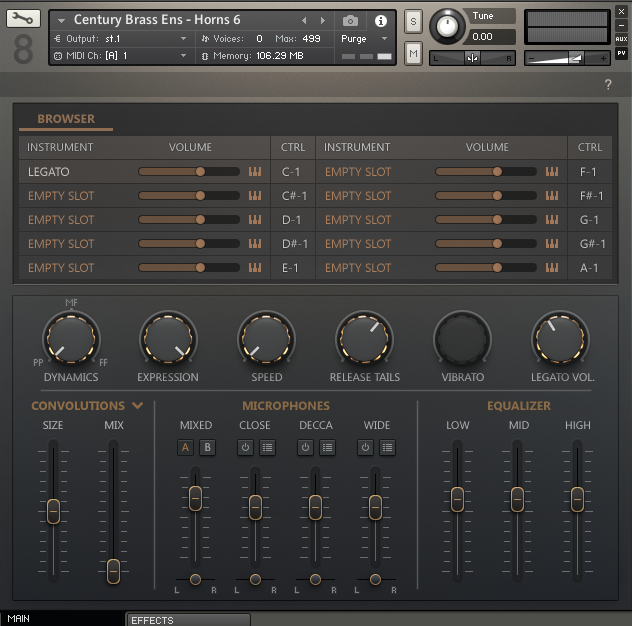Click the equalizer LOW fader
Viewport: 632px width, 626px height.
pos(457,499)
